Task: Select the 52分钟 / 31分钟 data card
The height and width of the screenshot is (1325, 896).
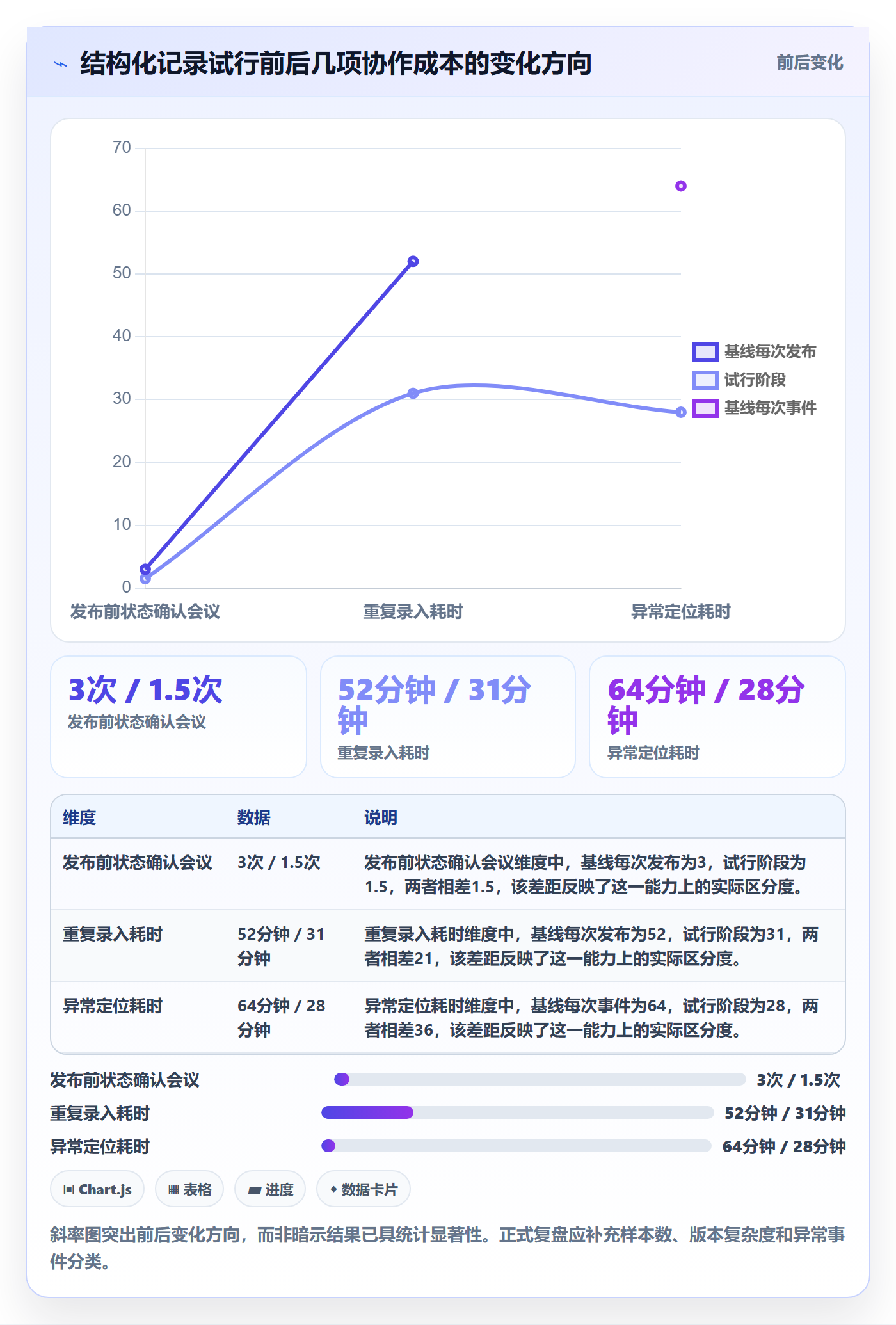Action: (x=448, y=717)
